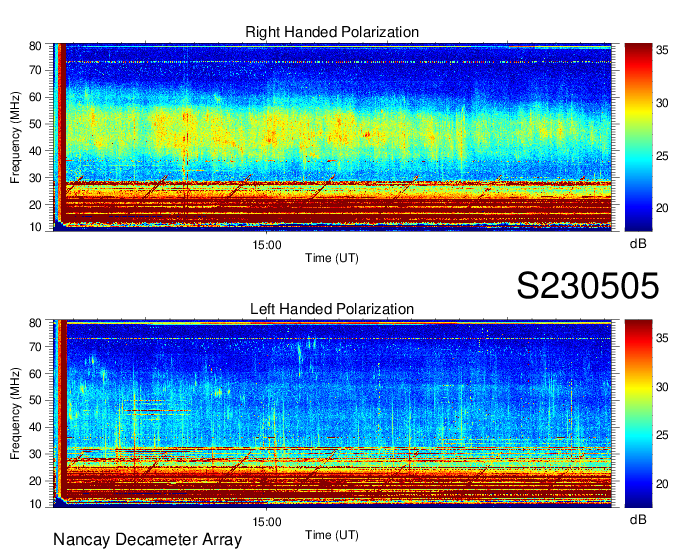
Task: Click "Time (UT)" under the Left Handed plot
Action: [332, 535]
